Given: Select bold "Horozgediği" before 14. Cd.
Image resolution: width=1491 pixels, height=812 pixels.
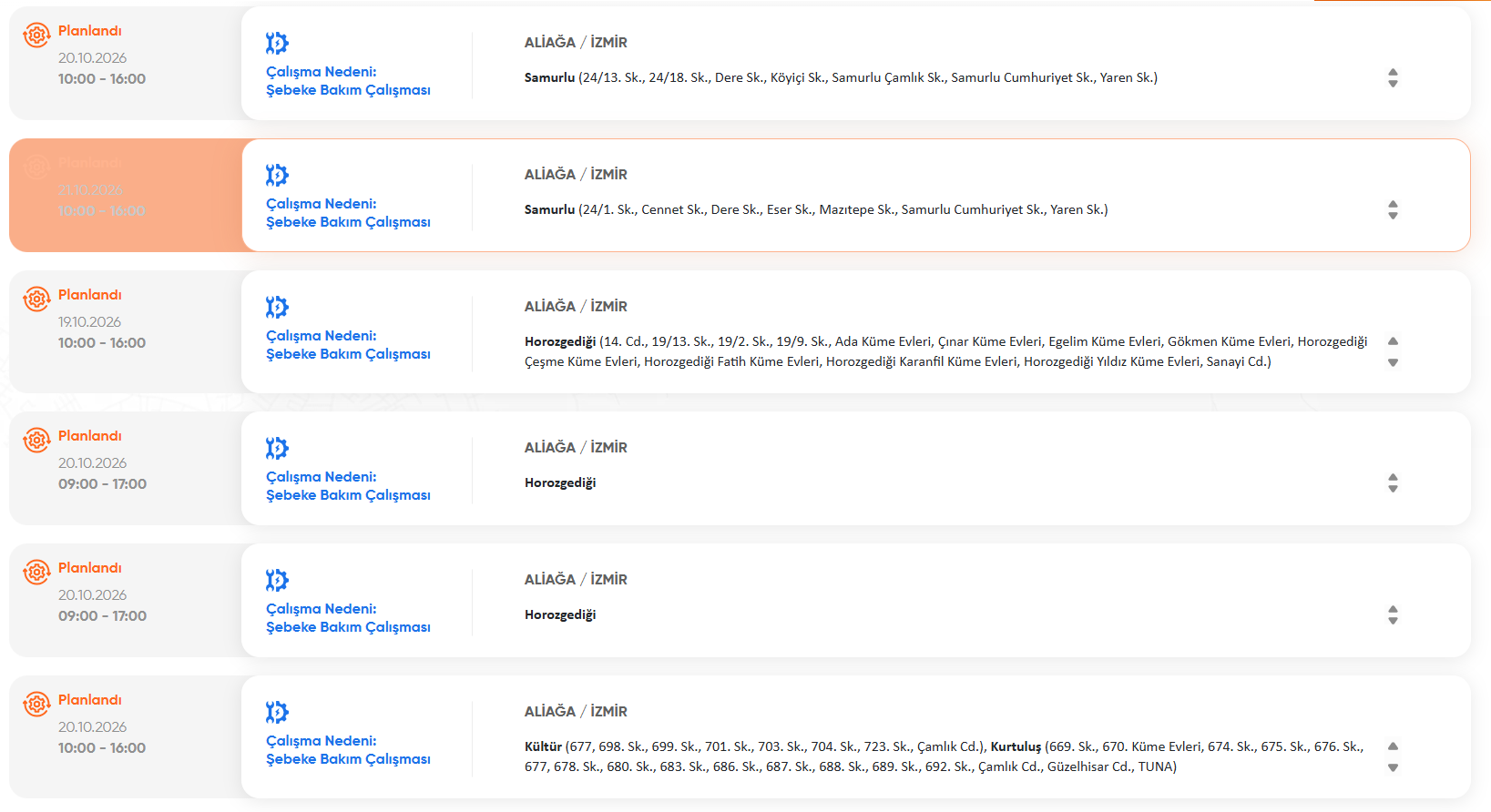Looking at the screenshot, I should (x=560, y=342).
